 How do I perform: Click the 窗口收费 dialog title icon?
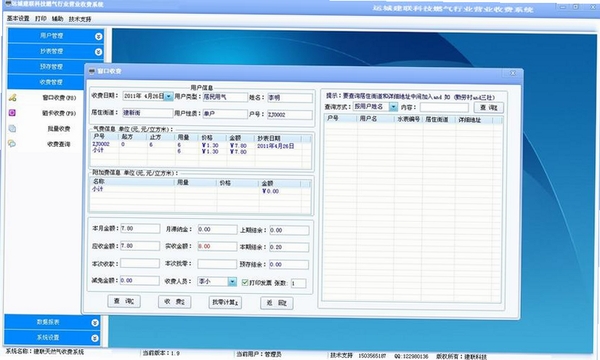(x=91, y=71)
